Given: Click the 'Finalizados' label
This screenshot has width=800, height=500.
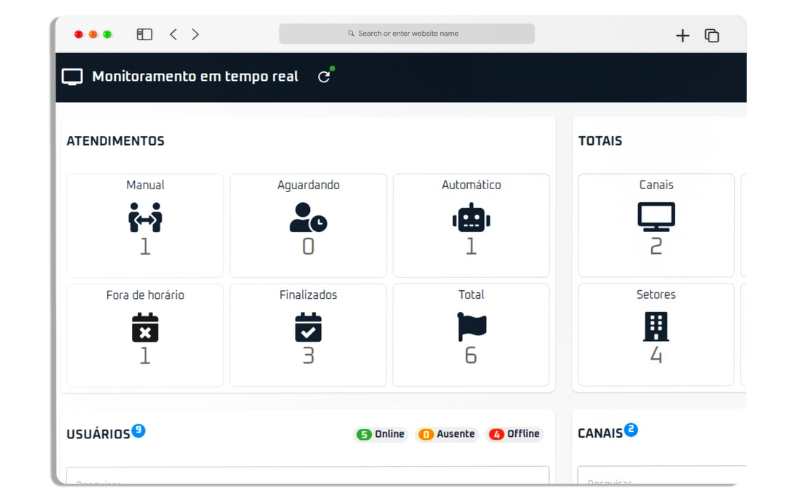Looking at the screenshot, I should click(x=308, y=295).
